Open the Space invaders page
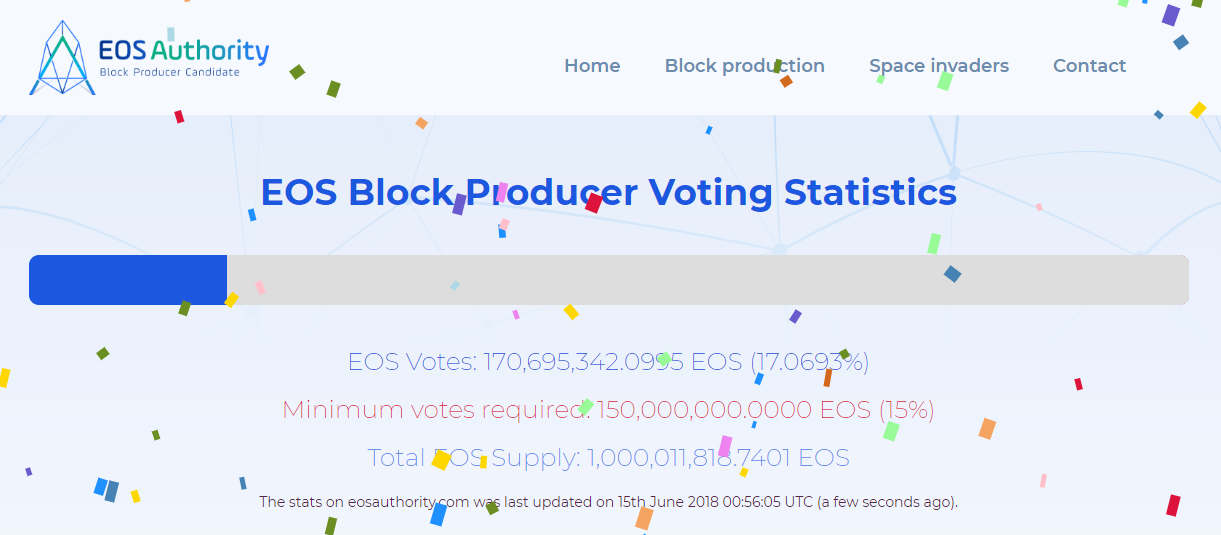Screen dimensions: 1221x535 click(x=939, y=66)
